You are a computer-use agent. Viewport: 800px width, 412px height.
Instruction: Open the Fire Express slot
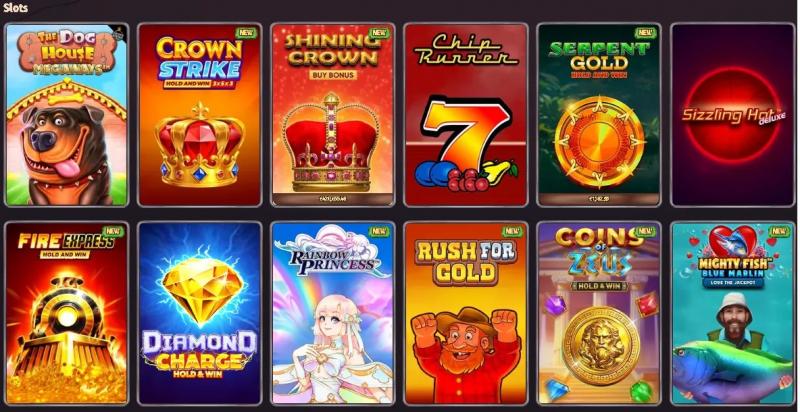tap(66, 314)
